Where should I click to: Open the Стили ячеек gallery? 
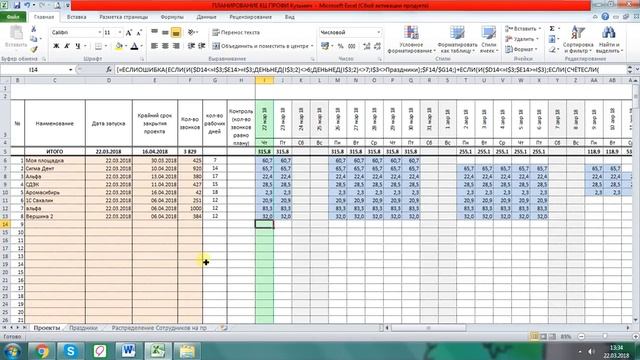coord(489,40)
